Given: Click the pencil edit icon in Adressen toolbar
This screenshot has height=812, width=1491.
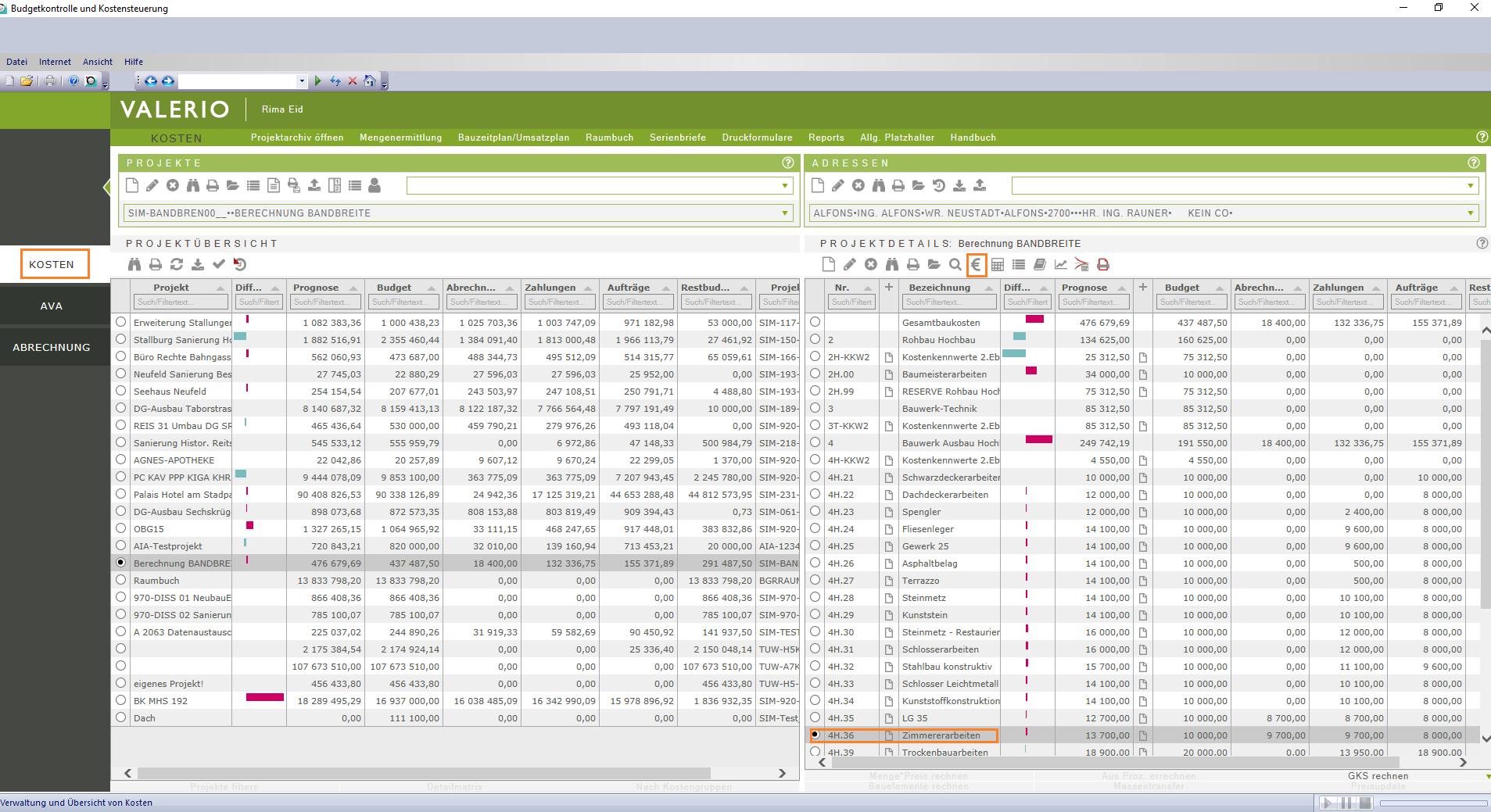Looking at the screenshot, I should (838, 185).
